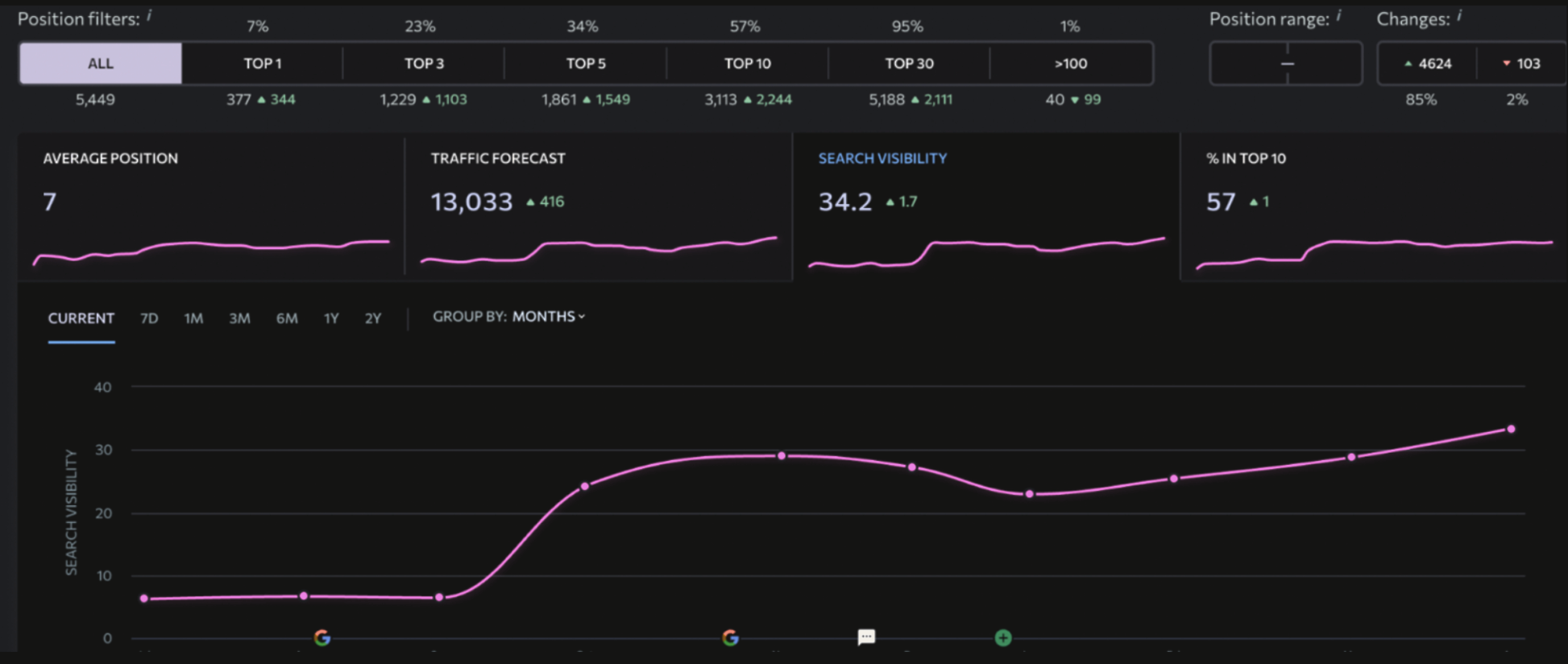Switch chart range to 3M
1568x664 pixels.
(x=239, y=318)
